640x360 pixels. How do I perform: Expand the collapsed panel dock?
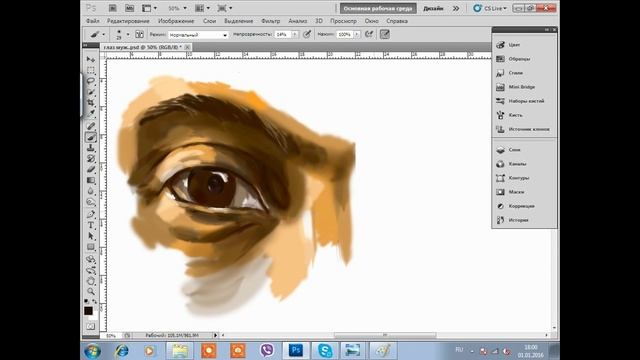pyautogui.click(x=547, y=30)
